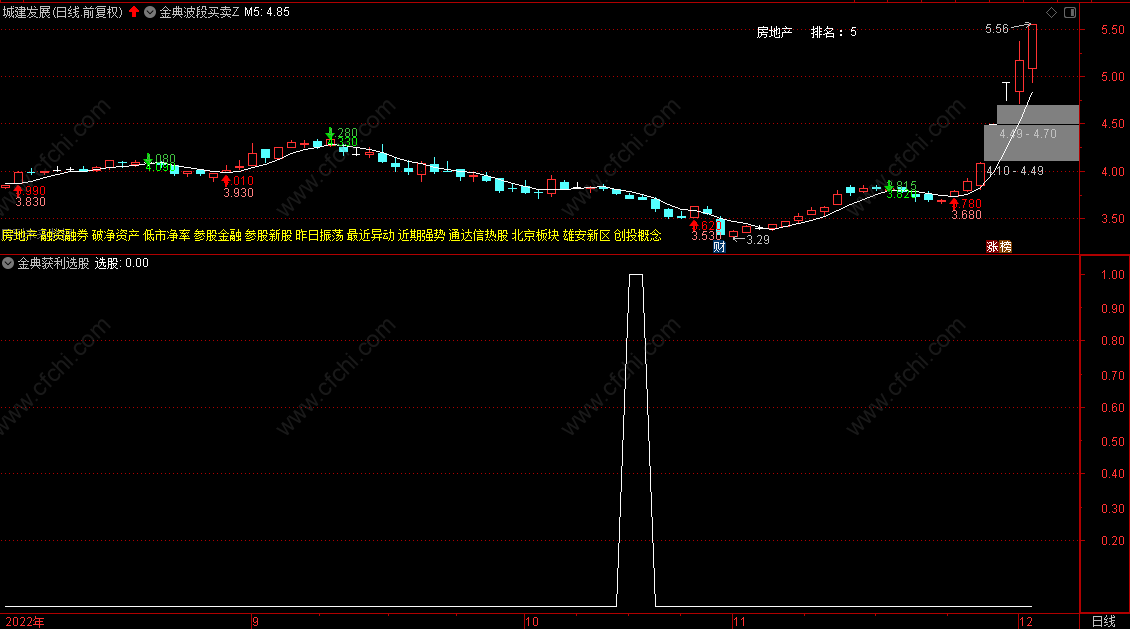Screen dimensions: 1130x629
Task: Select the 融资融券 tag
Action: click(x=65, y=235)
